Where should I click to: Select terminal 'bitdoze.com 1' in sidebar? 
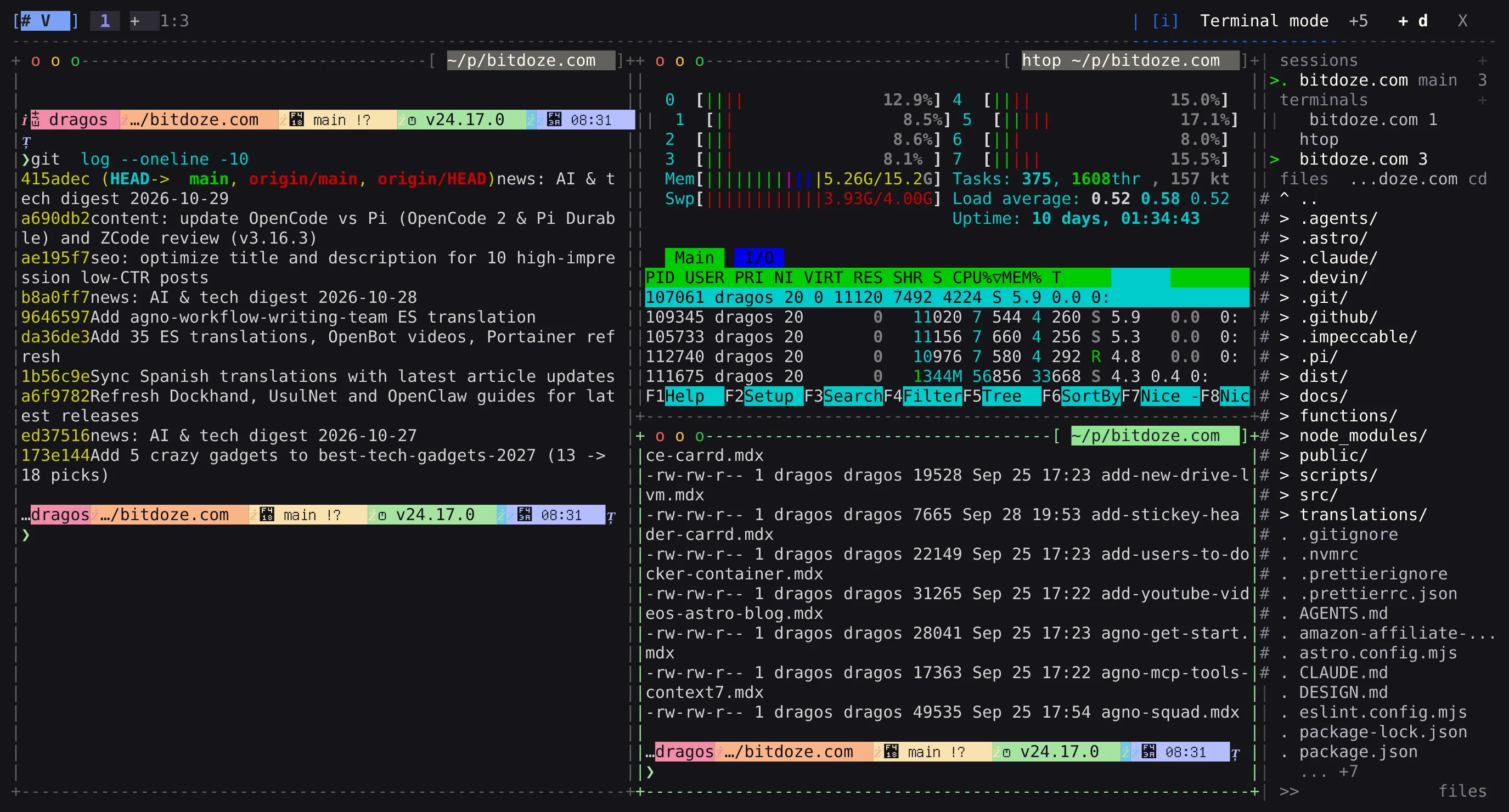1372,120
